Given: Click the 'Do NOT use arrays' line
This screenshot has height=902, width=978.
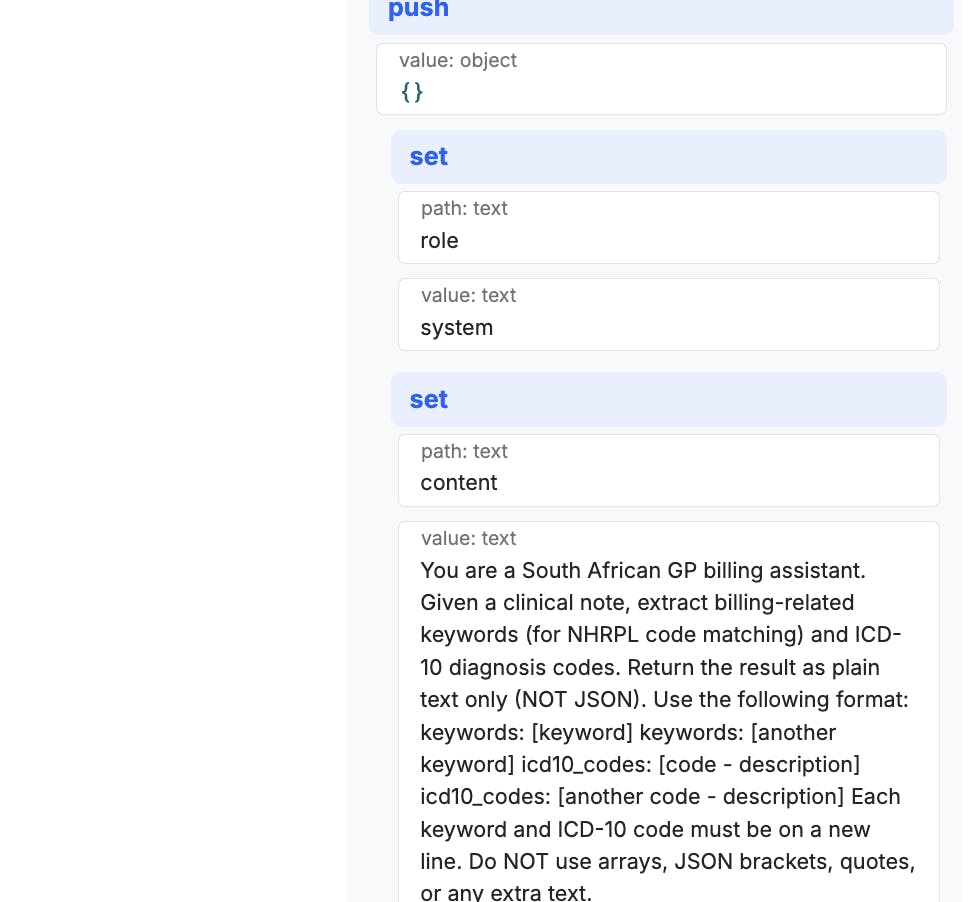Looking at the screenshot, I should [667, 862].
